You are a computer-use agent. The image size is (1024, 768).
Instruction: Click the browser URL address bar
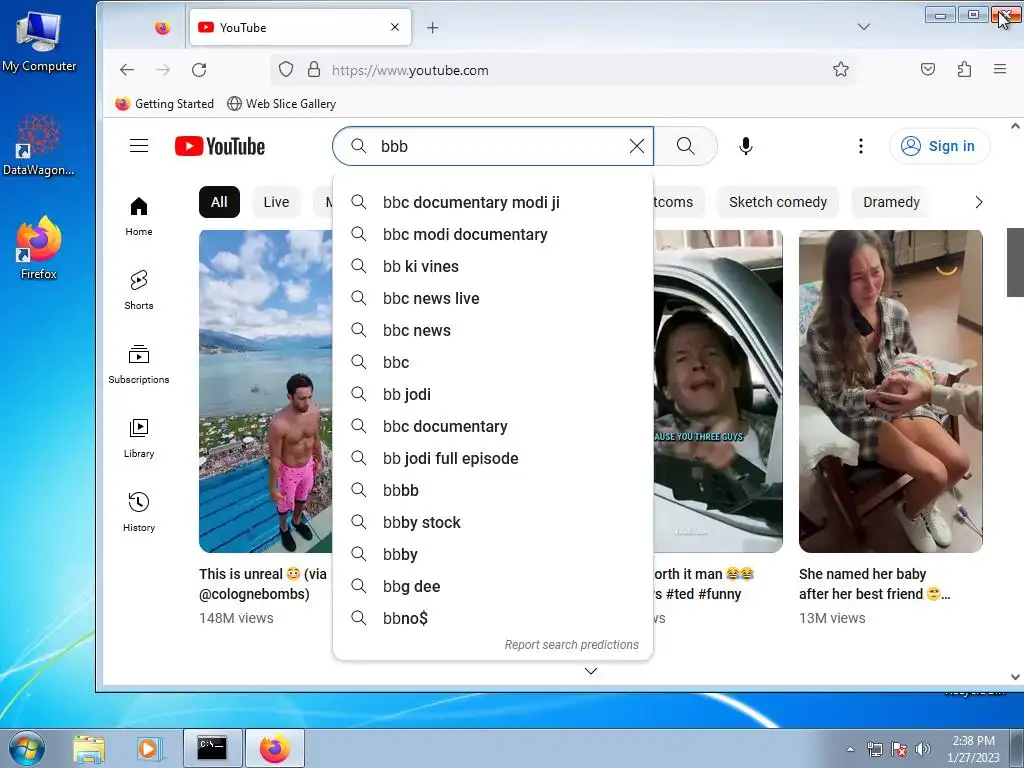pyautogui.click(x=562, y=70)
